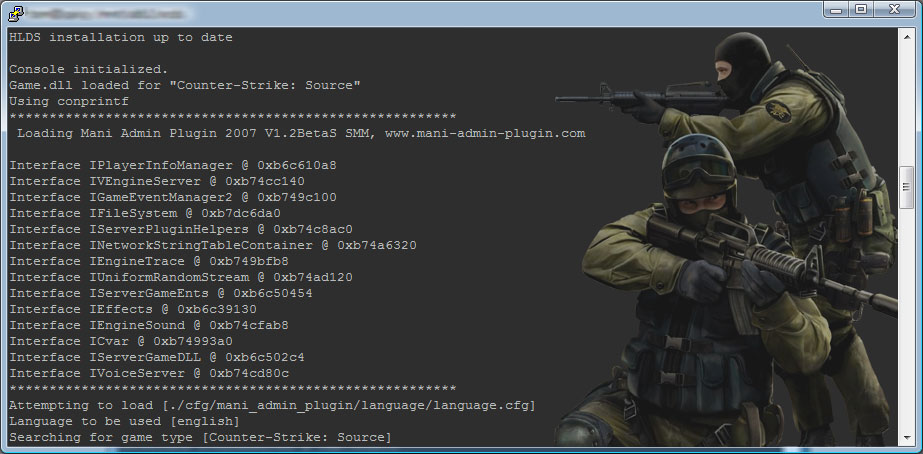Click the 'Game.dll loaded for' line

pyautogui.click(x=184, y=85)
